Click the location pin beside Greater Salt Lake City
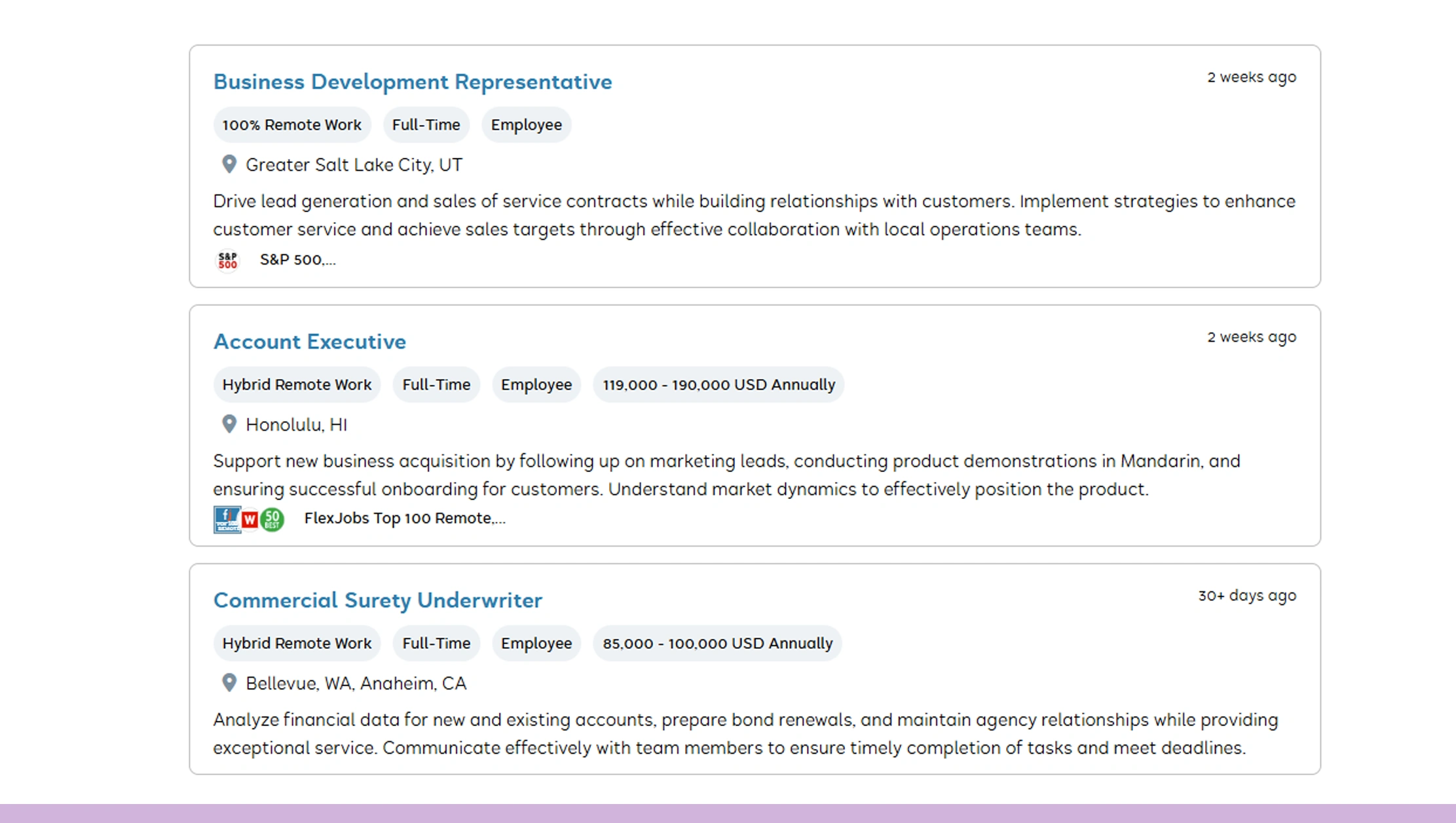1456x823 pixels. tap(229, 164)
